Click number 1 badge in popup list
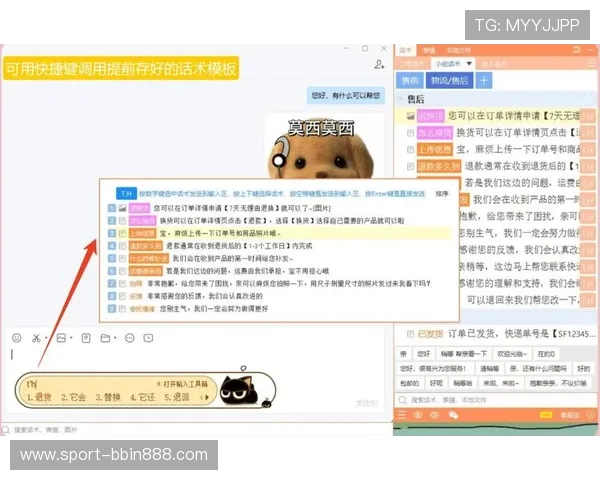 (x=112, y=208)
